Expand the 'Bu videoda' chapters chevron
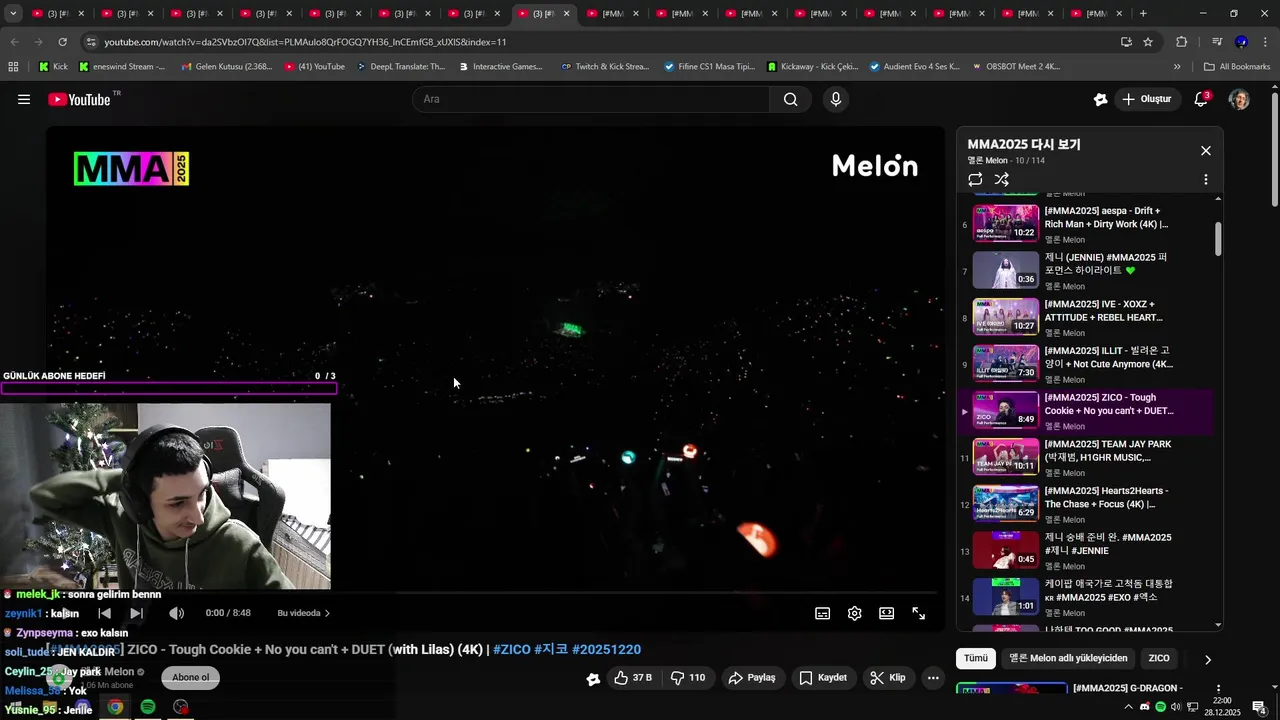 coord(327,613)
